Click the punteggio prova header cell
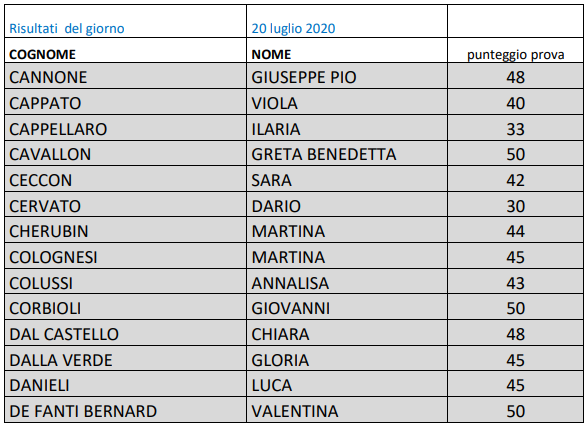Image resolution: width=588 pixels, height=428 pixels. click(x=515, y=50)
